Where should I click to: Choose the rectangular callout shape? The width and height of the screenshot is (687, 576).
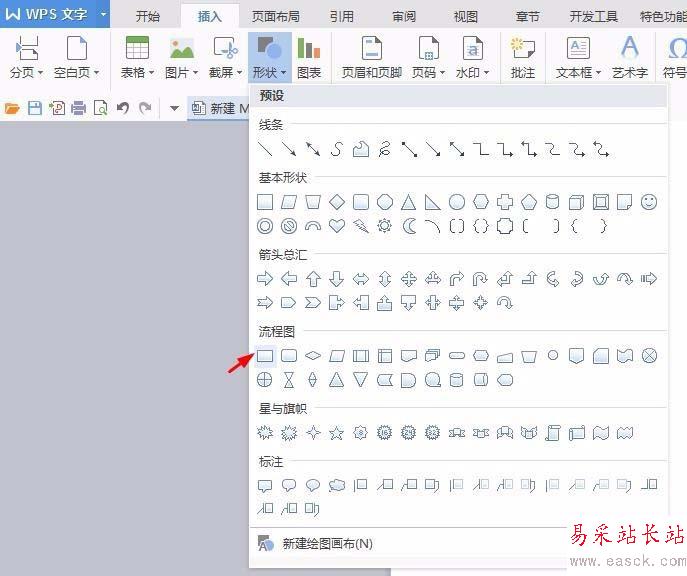pyautogui.click(x=265, y=485)
